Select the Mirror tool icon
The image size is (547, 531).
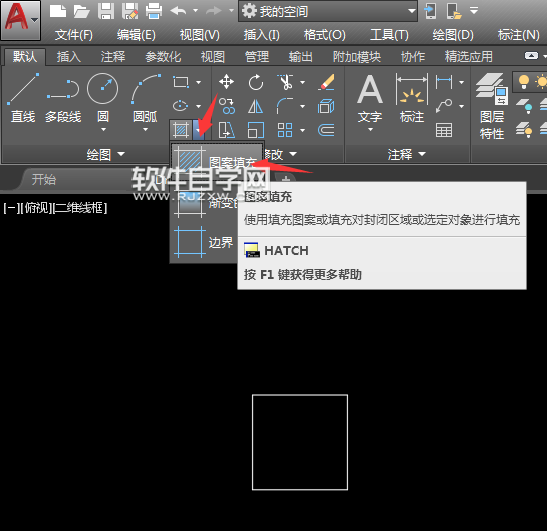coord(255,106)
